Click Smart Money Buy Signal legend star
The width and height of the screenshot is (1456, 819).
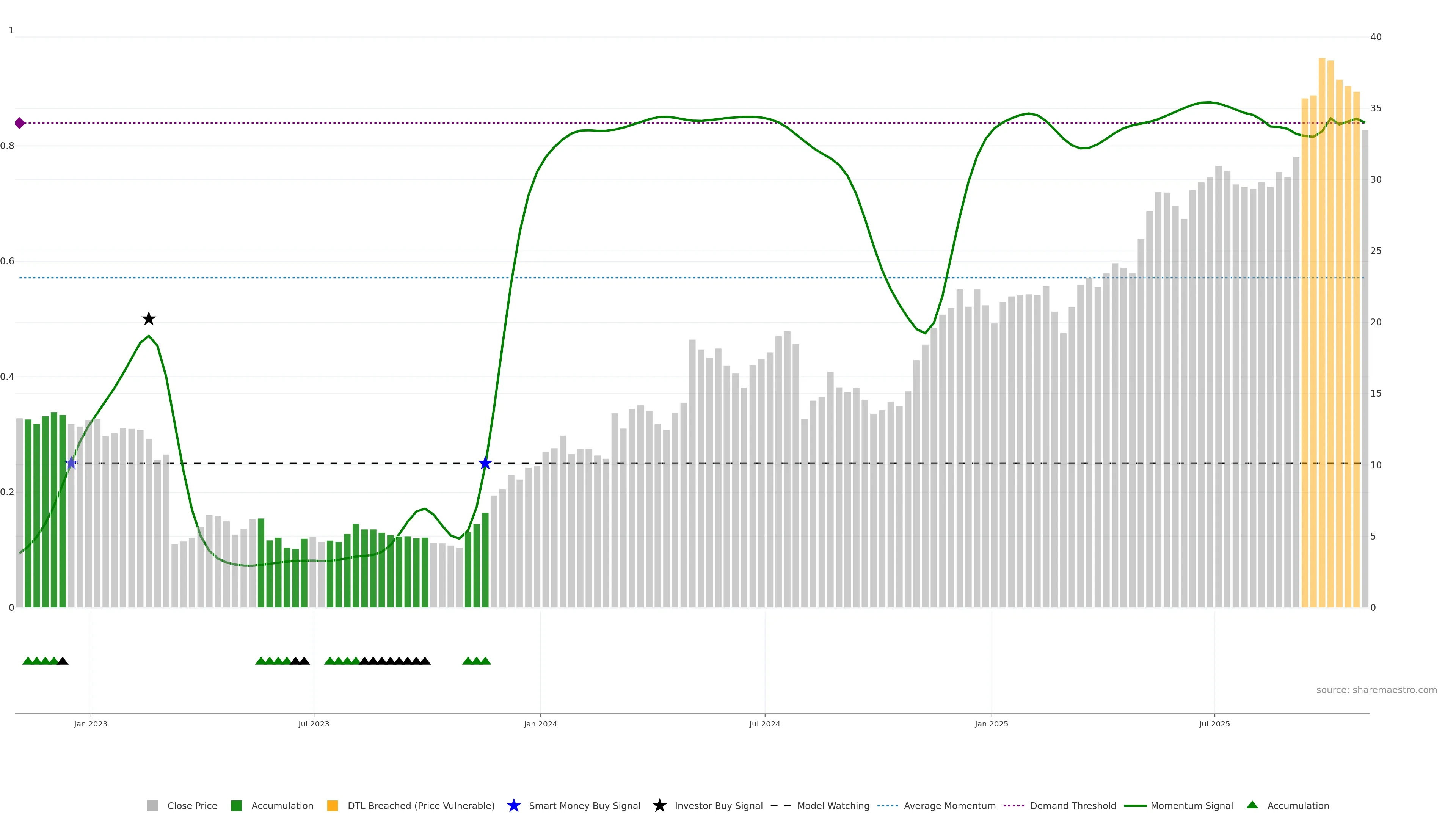(x=513, y=805)
